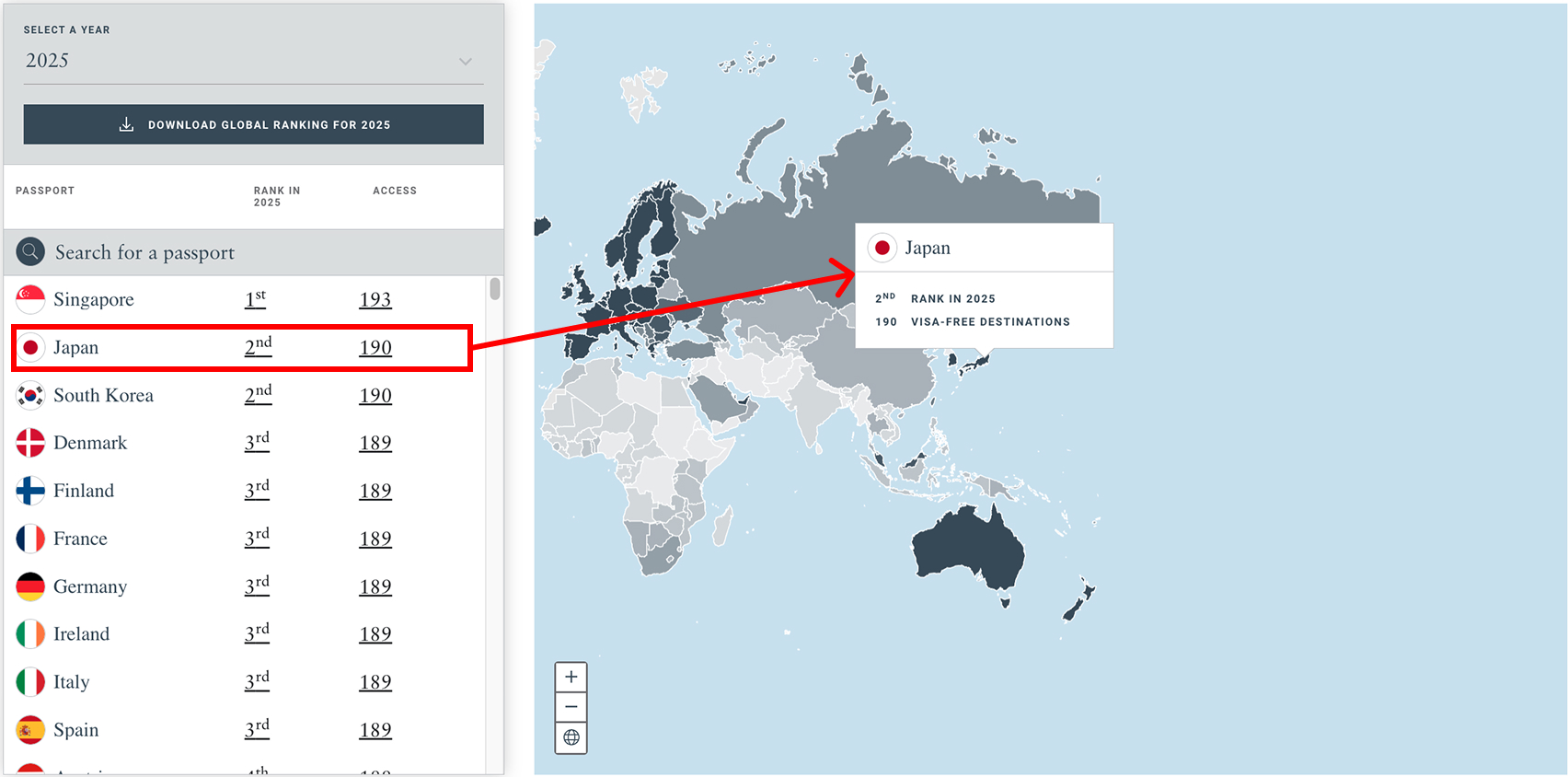Click the Singapore flag icon

tap(30, 299)
